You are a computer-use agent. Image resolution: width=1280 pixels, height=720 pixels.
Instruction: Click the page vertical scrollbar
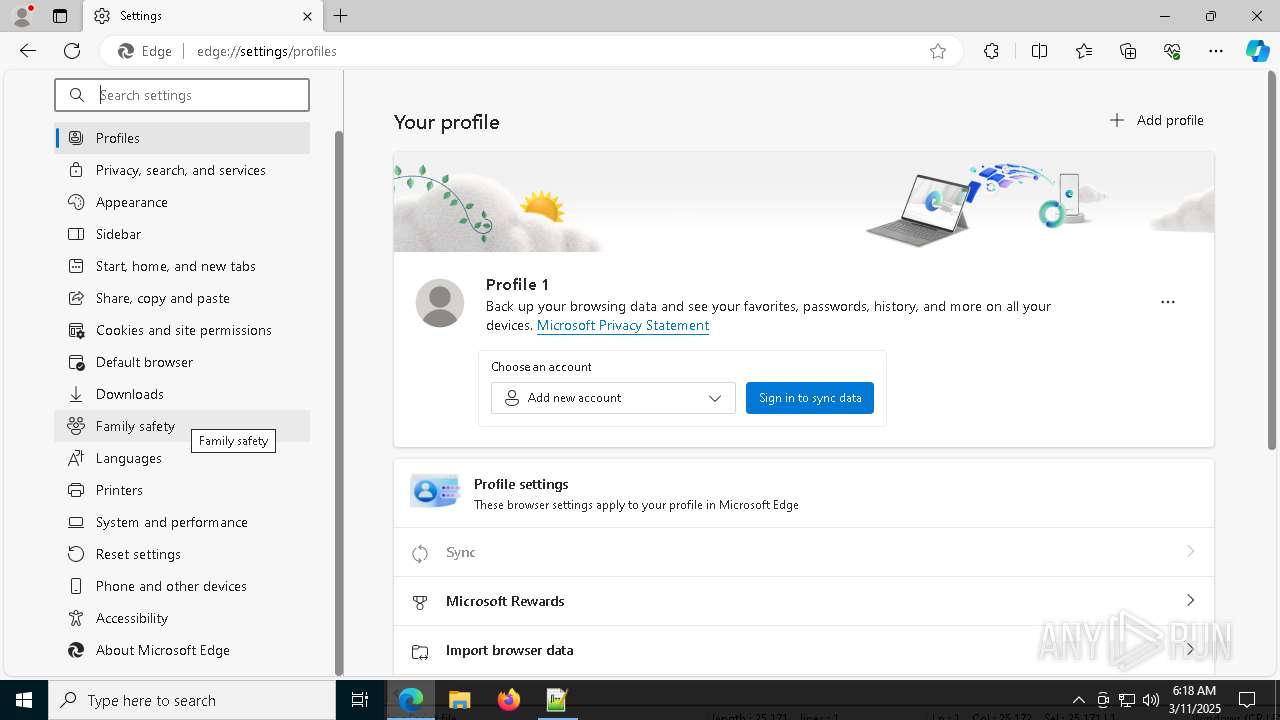coord(1272,260)
